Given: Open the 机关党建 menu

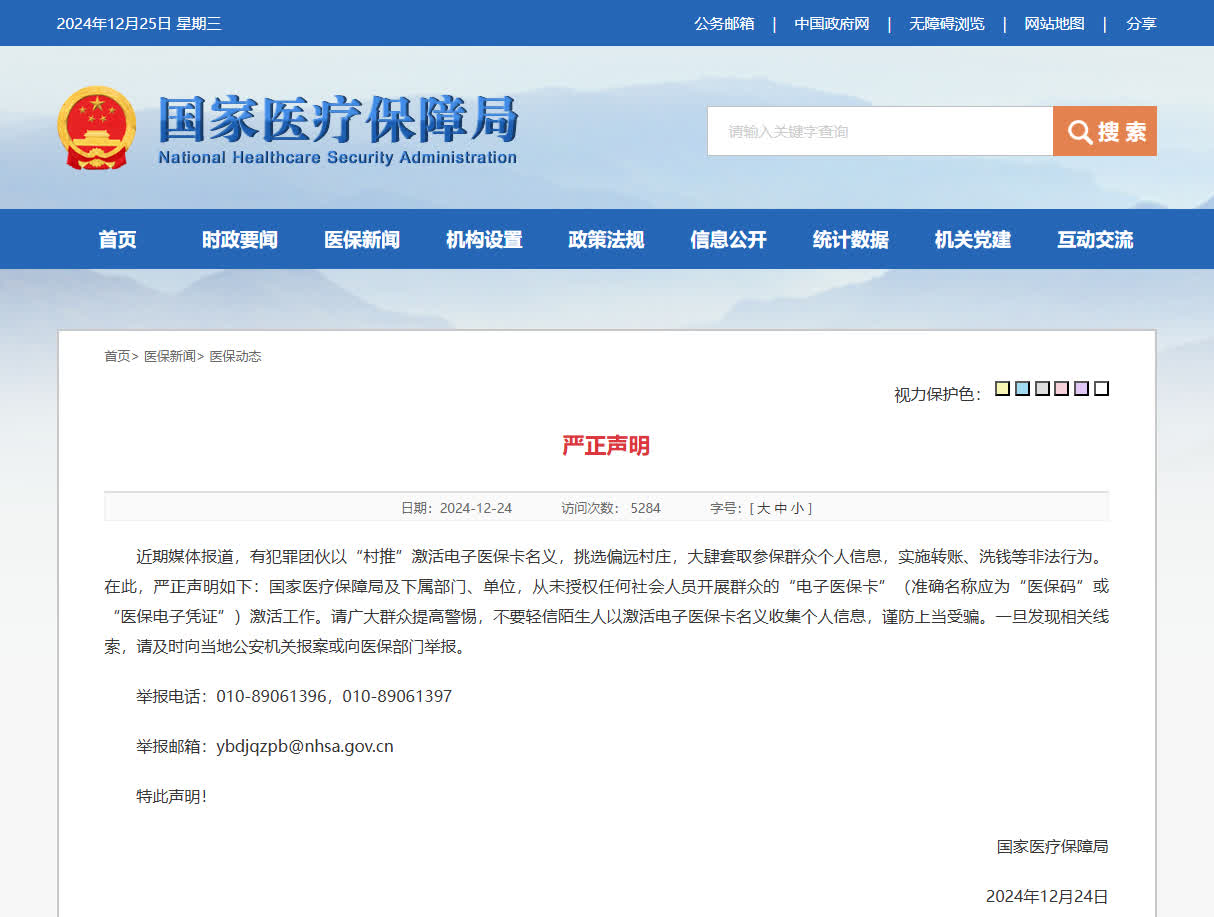Looking at the screenshot, I should [972, 240].
